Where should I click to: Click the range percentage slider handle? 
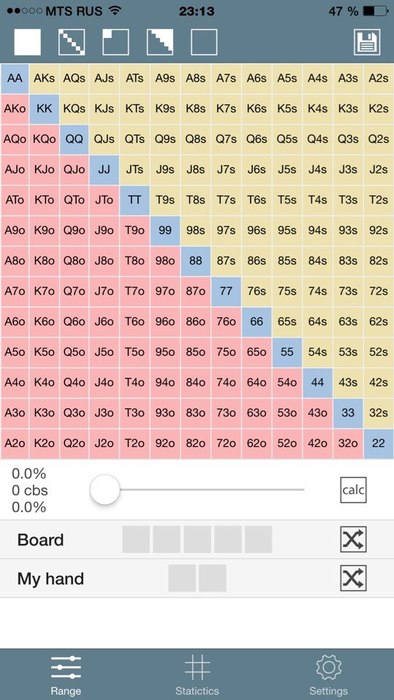tap(105, 490)
